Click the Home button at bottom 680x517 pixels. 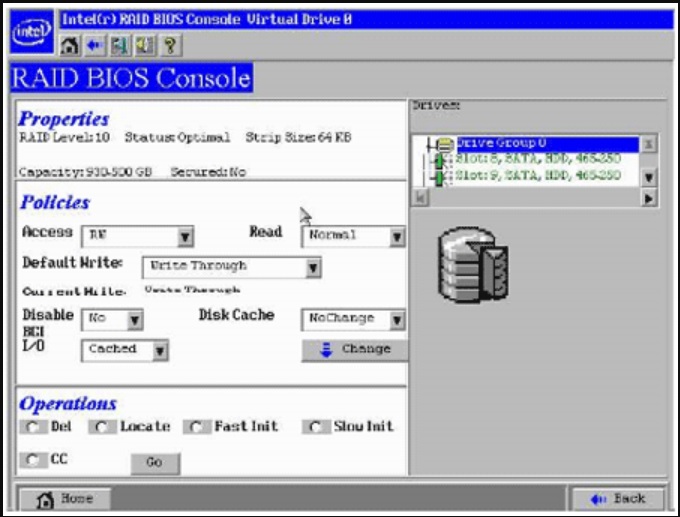(65, 499)
